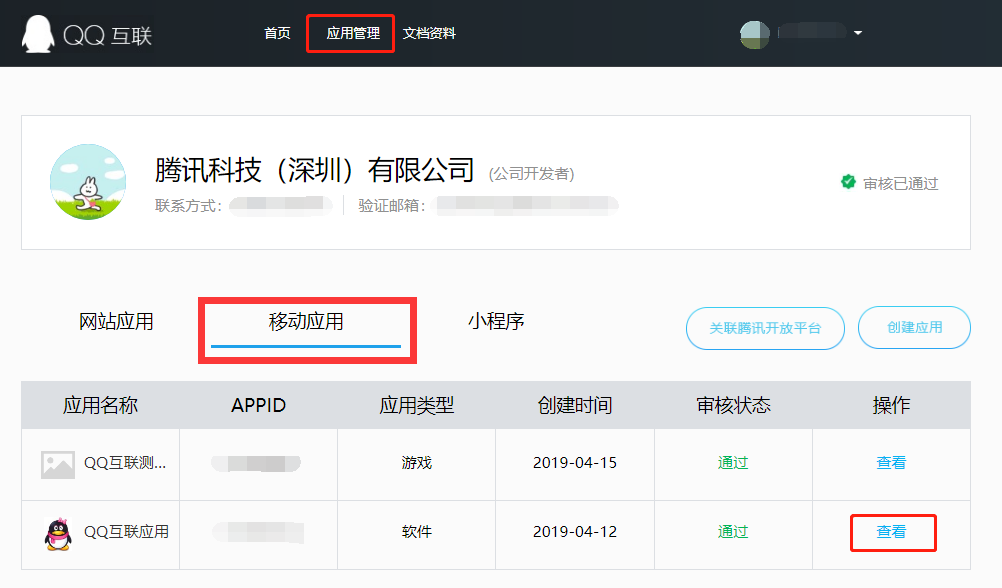The width and height of the screenshot is (1002, 588).
Task: Click the 验证邮箱 label
Action: click(392, 206)
